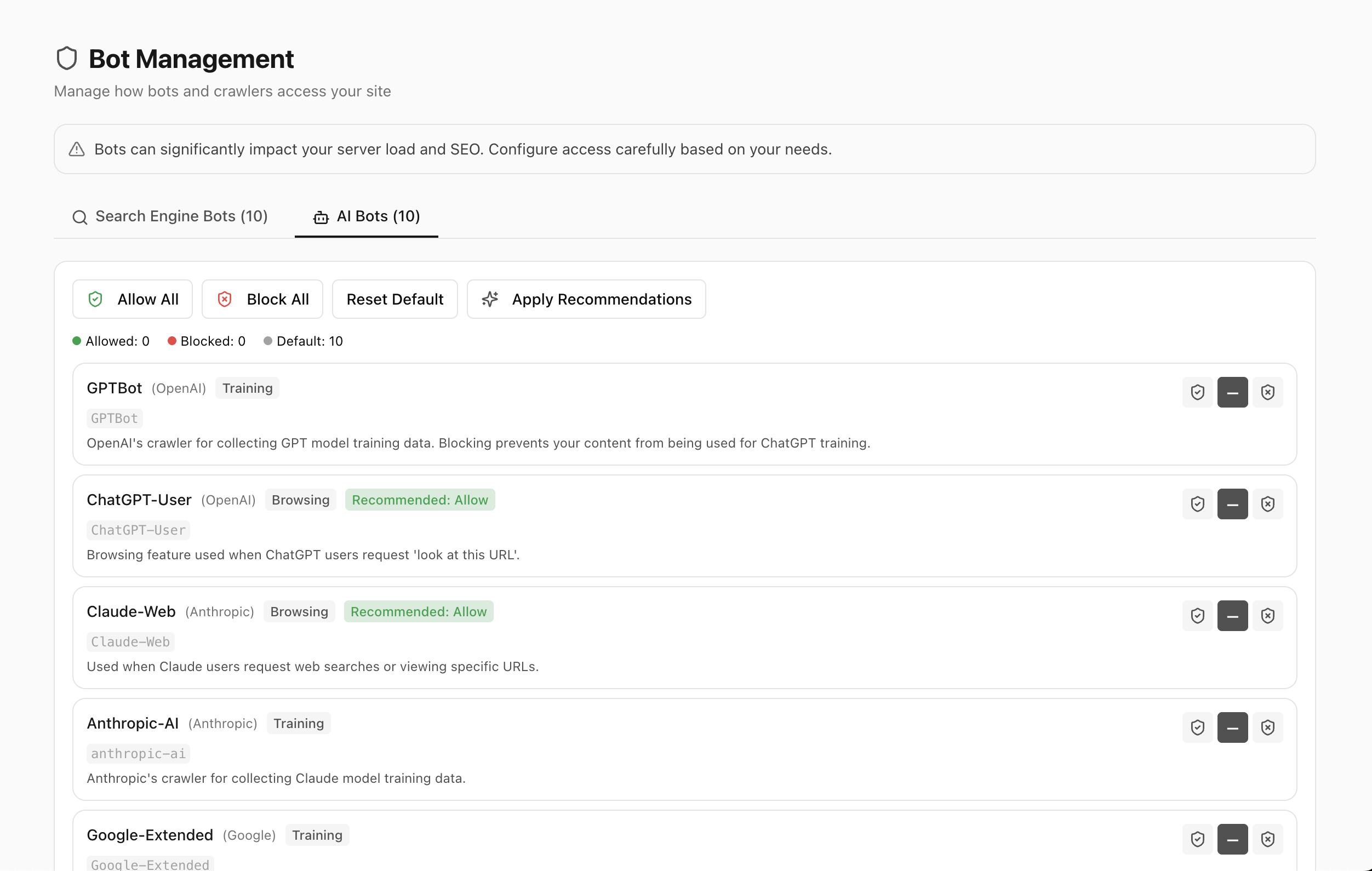The width and height of the screenshot is (1372, 871).
Task: Block ChatGPT-User with the shield-x icon
Action: [x=1268, y=503]
